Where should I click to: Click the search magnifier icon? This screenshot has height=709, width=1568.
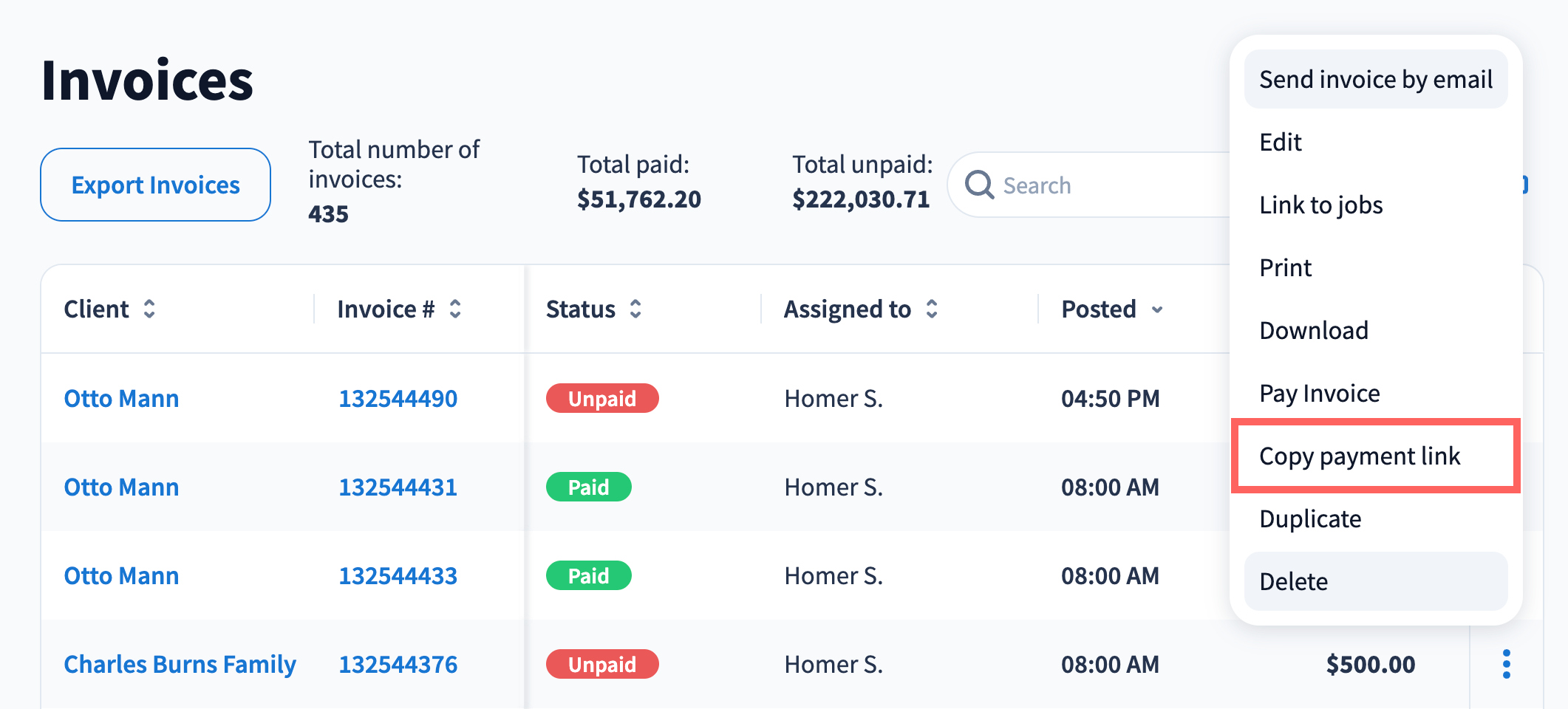pos(979,185)
